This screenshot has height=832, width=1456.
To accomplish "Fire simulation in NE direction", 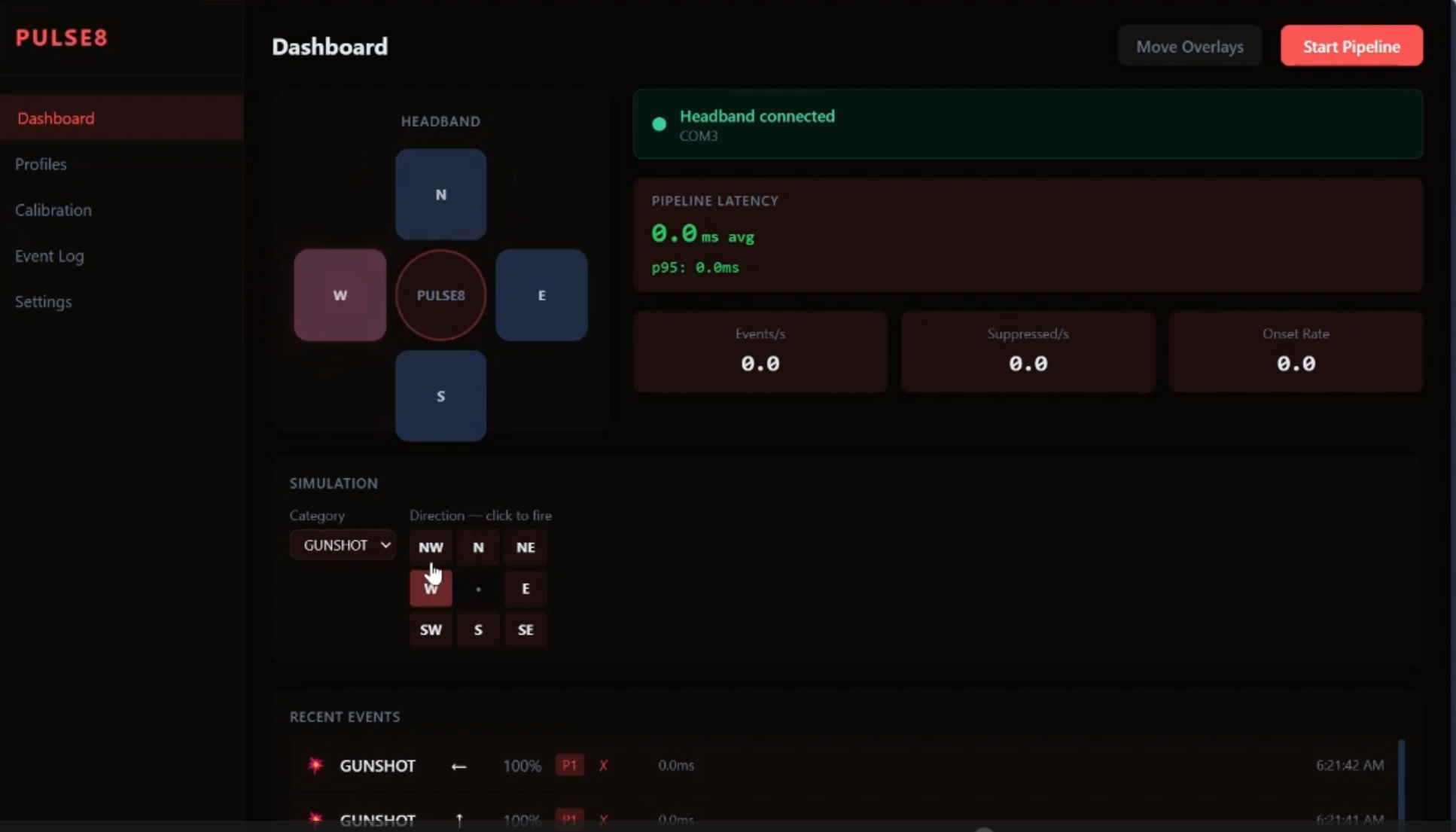I will pyautogui.click(x=525, y=547).
